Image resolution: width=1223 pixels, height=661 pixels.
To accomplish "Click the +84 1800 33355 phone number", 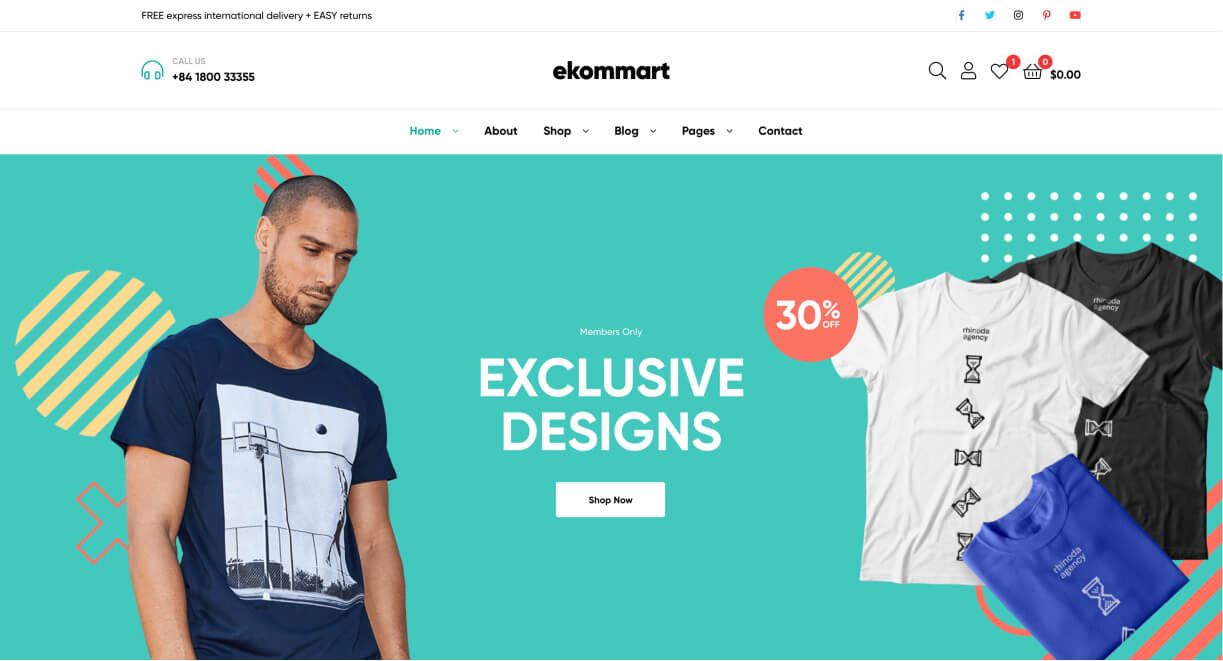I will 213,77.
